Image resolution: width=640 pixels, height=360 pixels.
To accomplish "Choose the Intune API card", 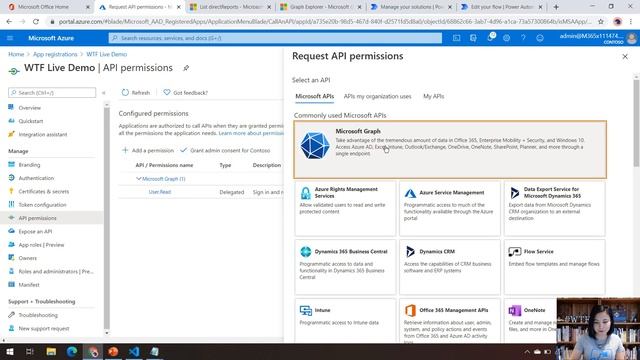I will click(x=345, y=321).
